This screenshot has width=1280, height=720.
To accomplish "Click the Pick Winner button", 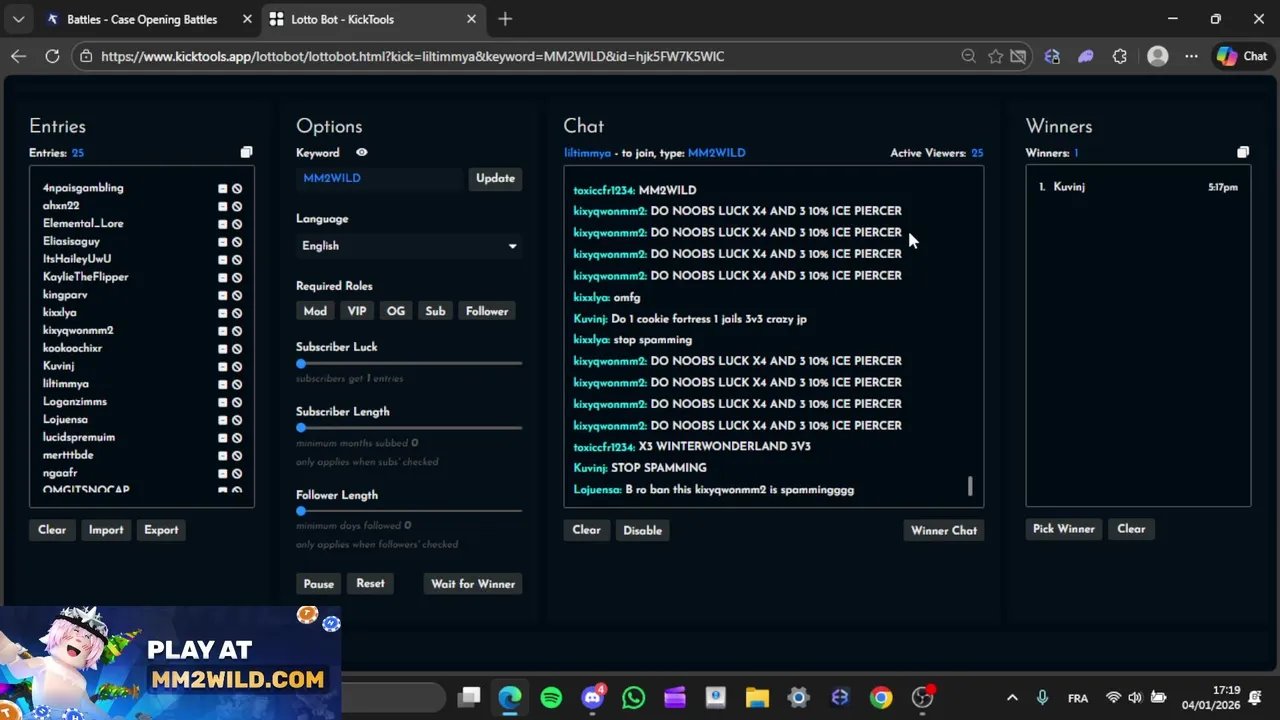I will [x=1064, y=529].
